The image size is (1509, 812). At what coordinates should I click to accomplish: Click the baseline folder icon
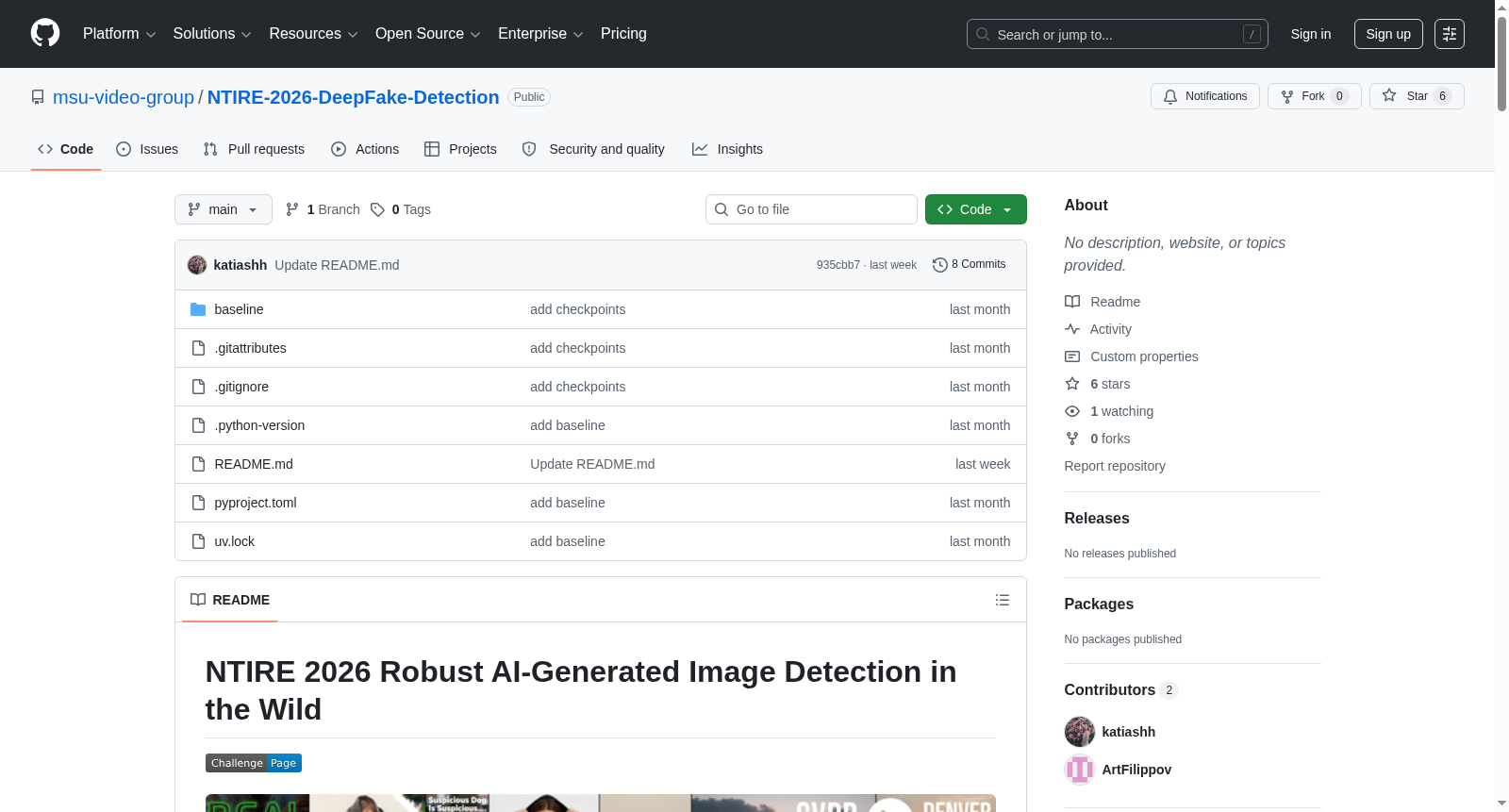[x=198, y=309]
